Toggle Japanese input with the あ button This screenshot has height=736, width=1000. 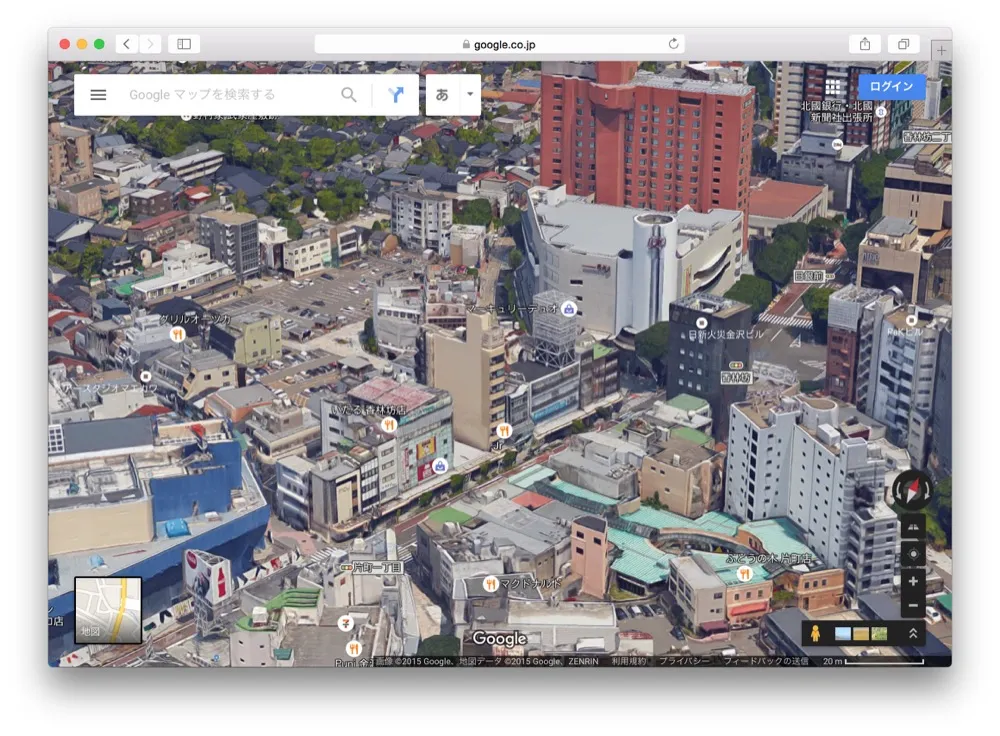pos(440,94)
